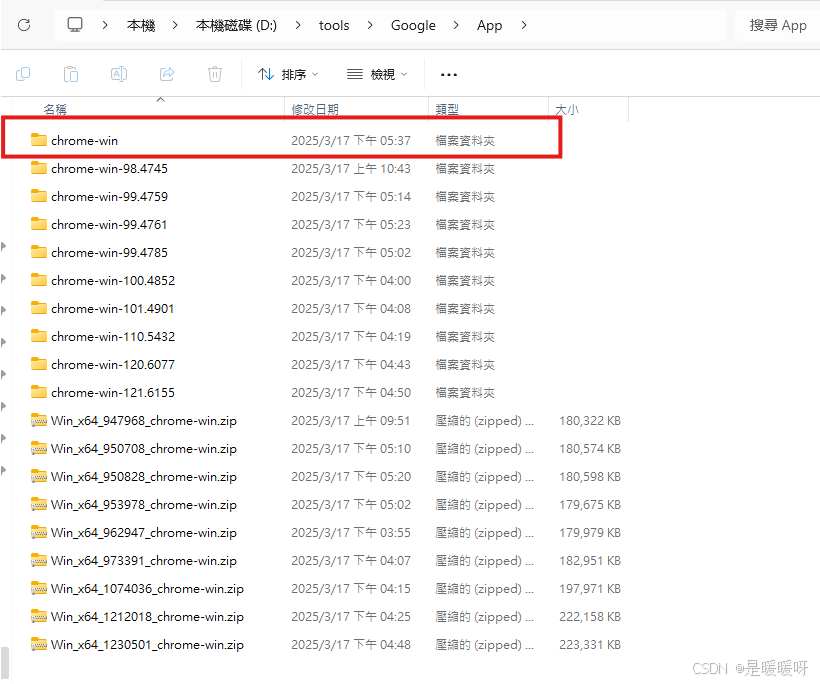Select the chrome-win-120.6077 folder icon
The image size is (820, 684).
coord(39,364)
